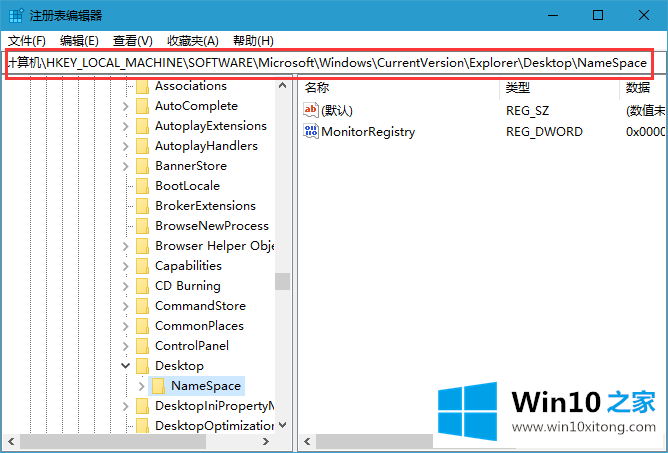Click the values pane horizontal scrollbar thumb
668x453 pixels.
point(374,441)
